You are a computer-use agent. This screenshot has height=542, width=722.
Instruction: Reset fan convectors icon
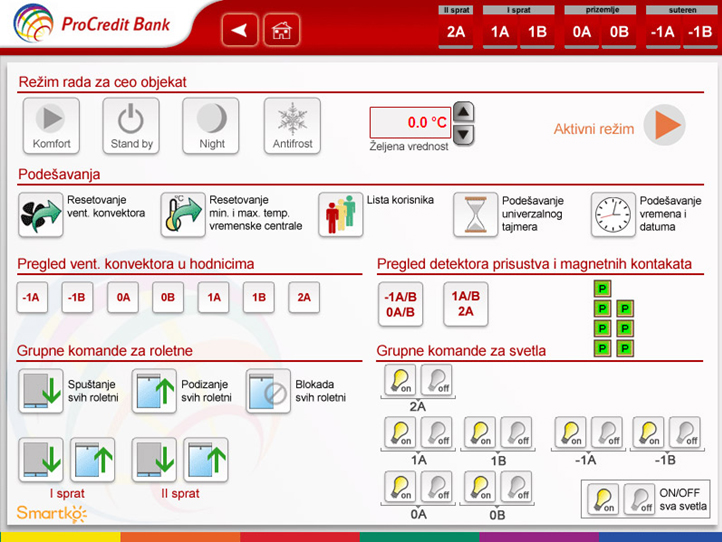tap(41, 215)
